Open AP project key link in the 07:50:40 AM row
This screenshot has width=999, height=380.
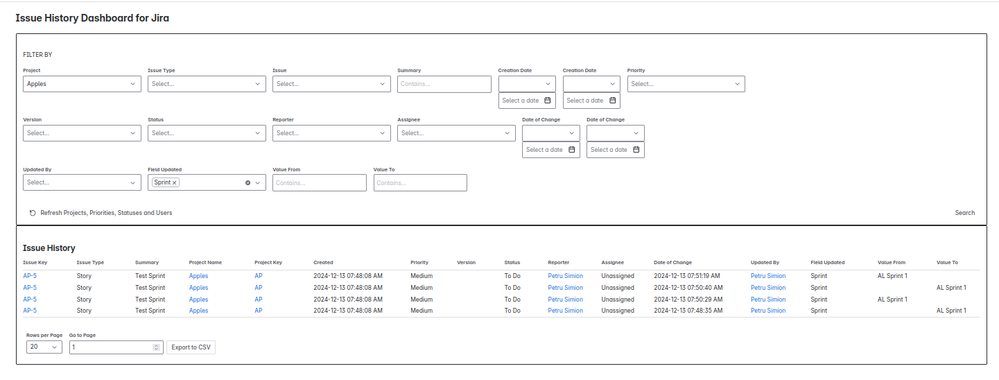click(x=258, y=288)
